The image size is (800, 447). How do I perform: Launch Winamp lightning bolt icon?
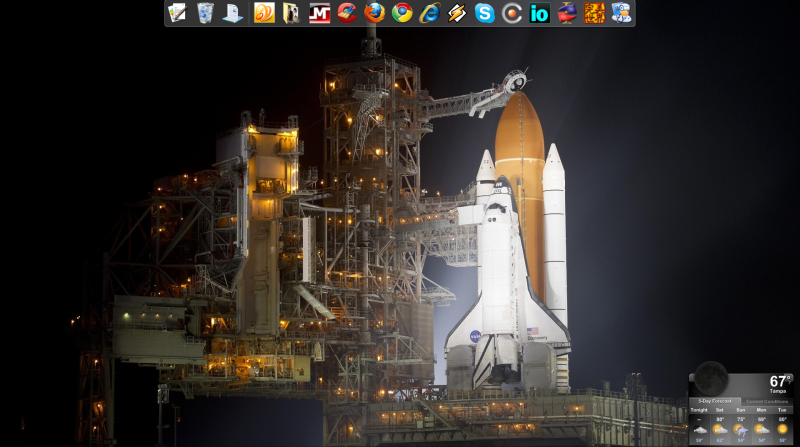click(x=457, y=13)
